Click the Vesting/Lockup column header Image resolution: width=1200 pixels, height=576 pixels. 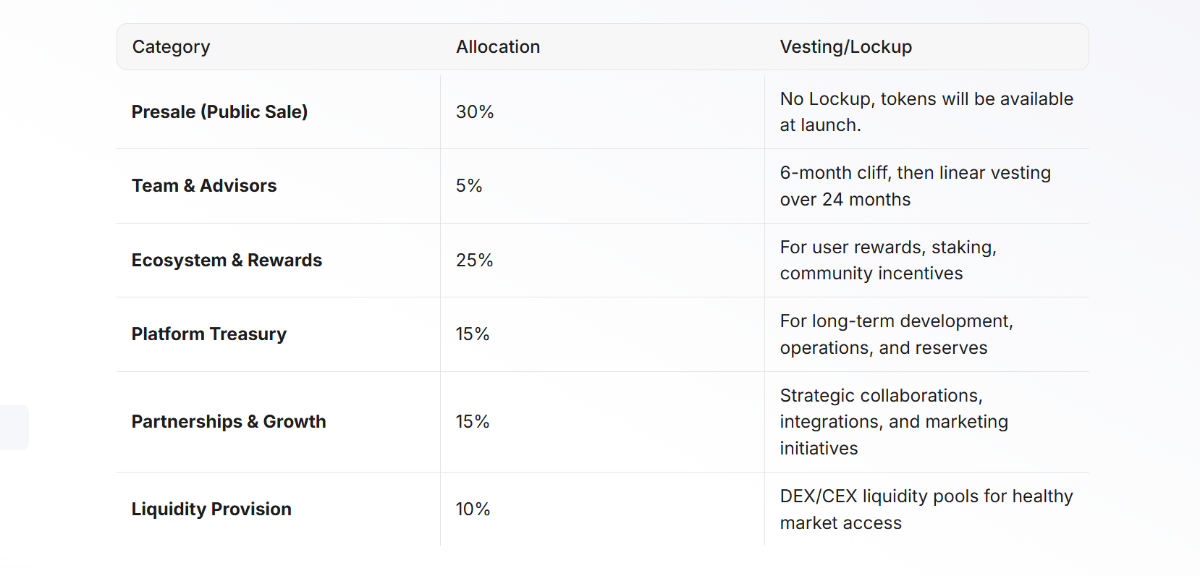point(845,47)
